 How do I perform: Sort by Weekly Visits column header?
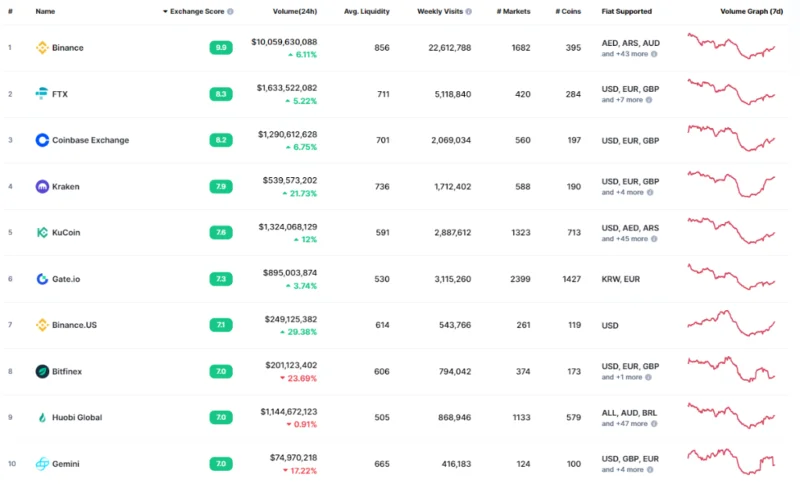tap(440, 11)
